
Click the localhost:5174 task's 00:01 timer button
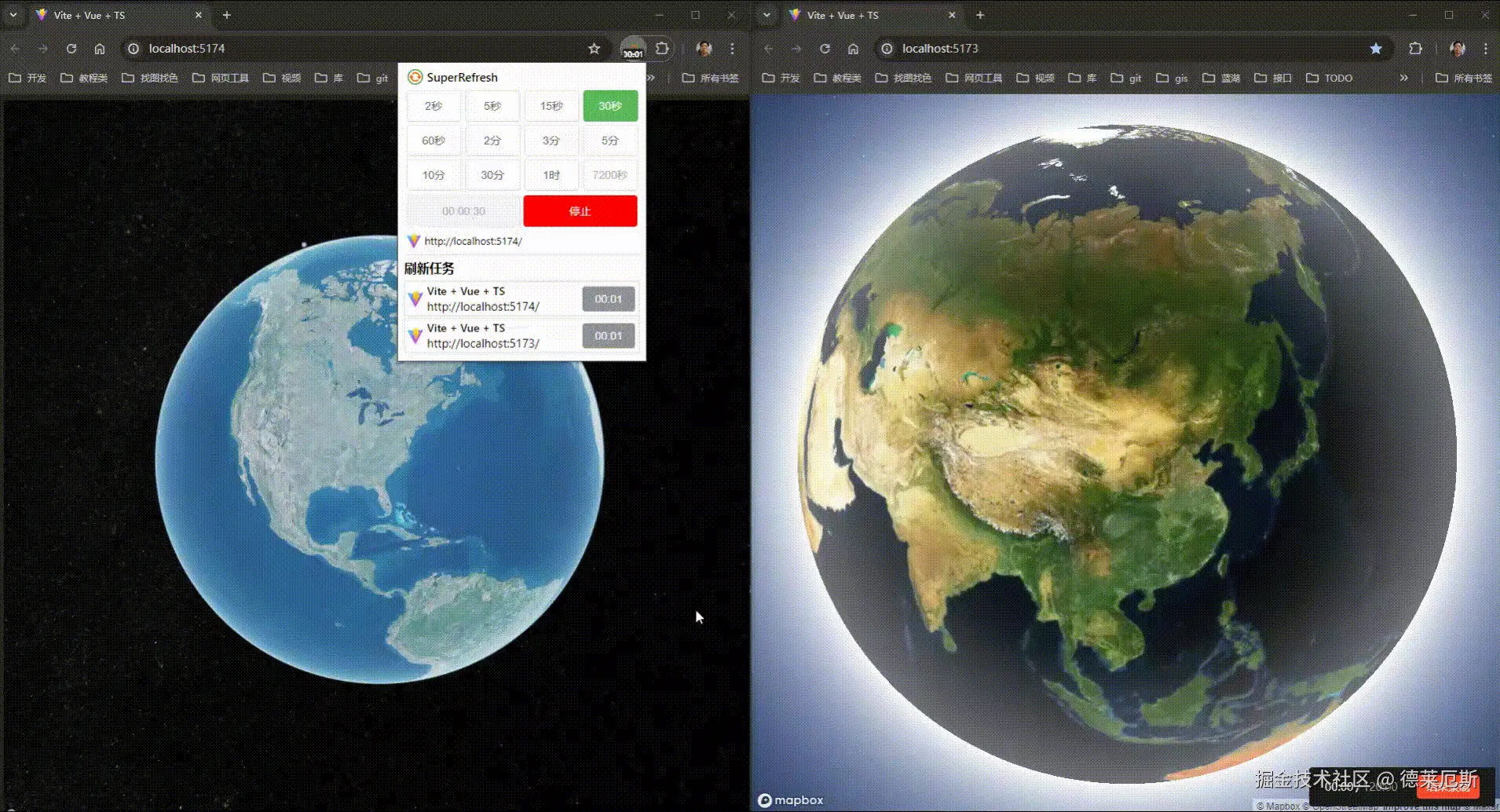(x=609, y=299)
